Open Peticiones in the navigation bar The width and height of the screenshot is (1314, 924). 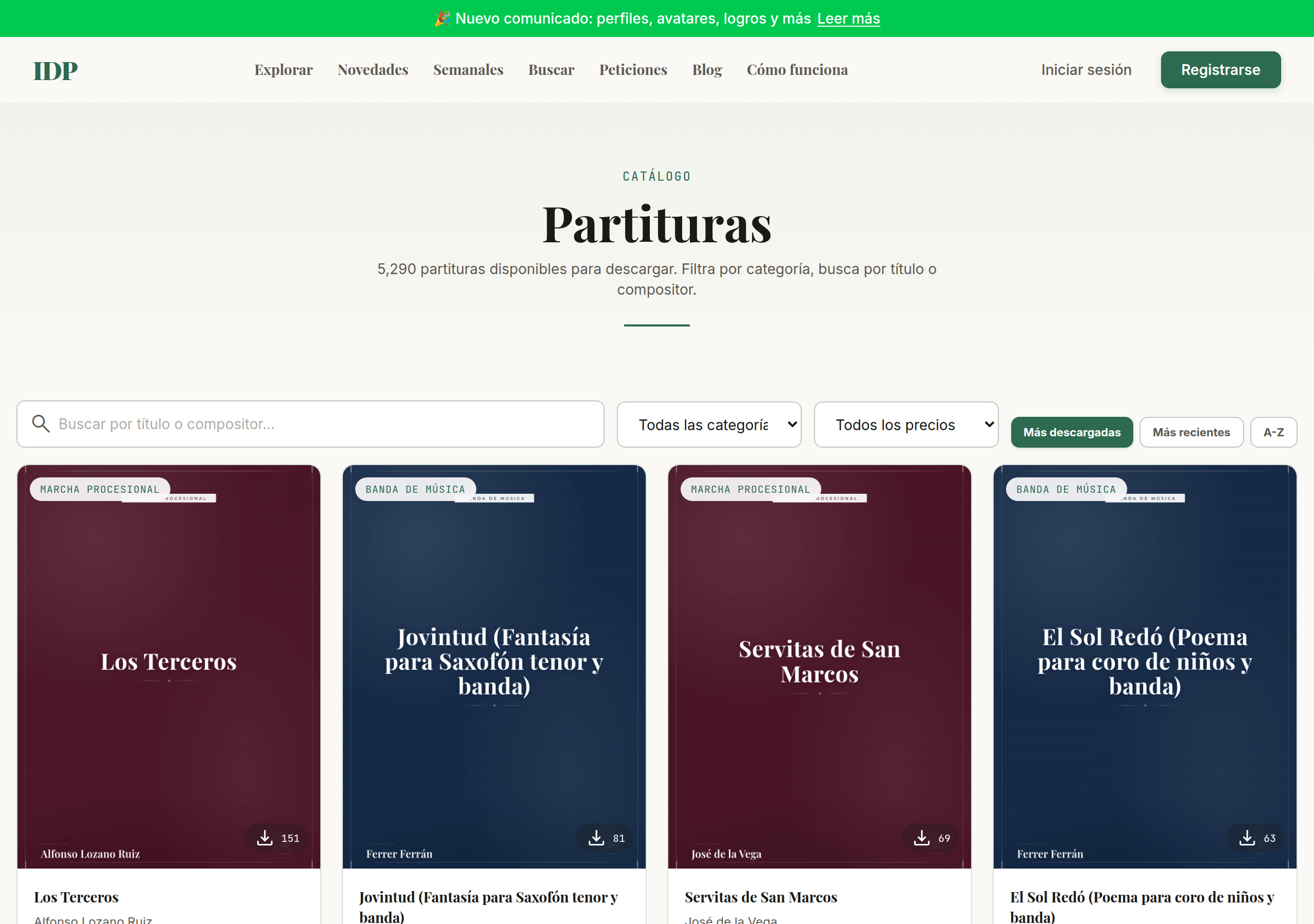[x=633, y=70]
